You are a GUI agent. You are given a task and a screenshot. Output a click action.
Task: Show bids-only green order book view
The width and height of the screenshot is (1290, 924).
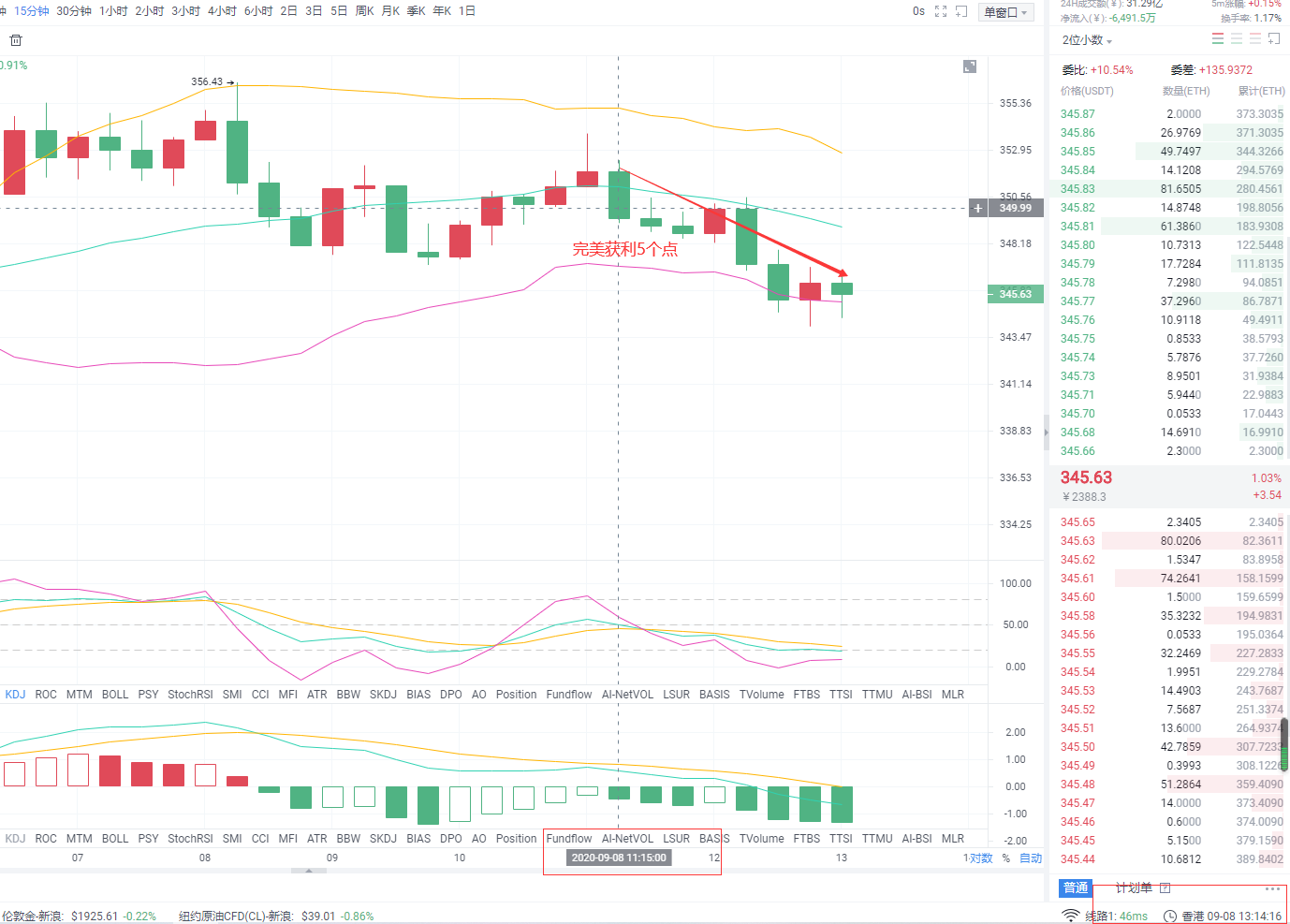(x=1237, y=38)
